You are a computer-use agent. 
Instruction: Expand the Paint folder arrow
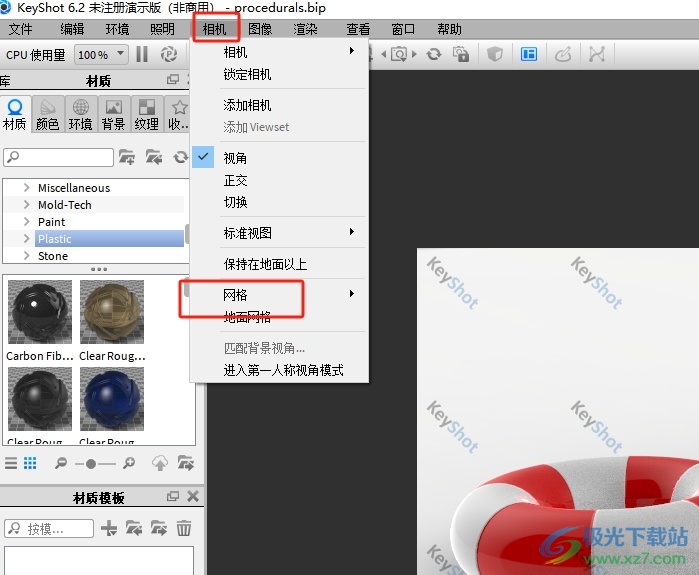(26, 222)
